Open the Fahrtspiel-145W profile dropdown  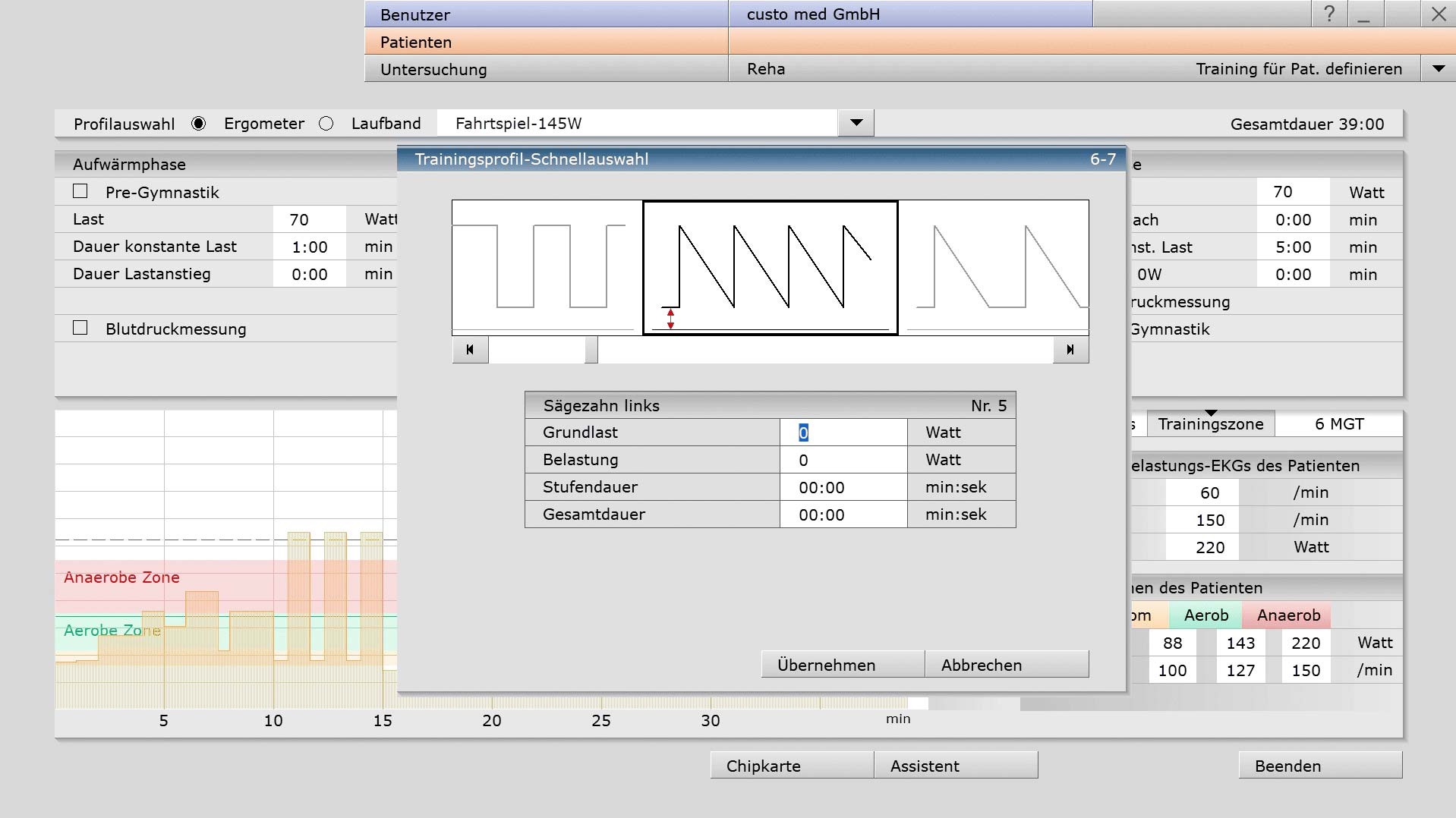(x=856, y=123)
